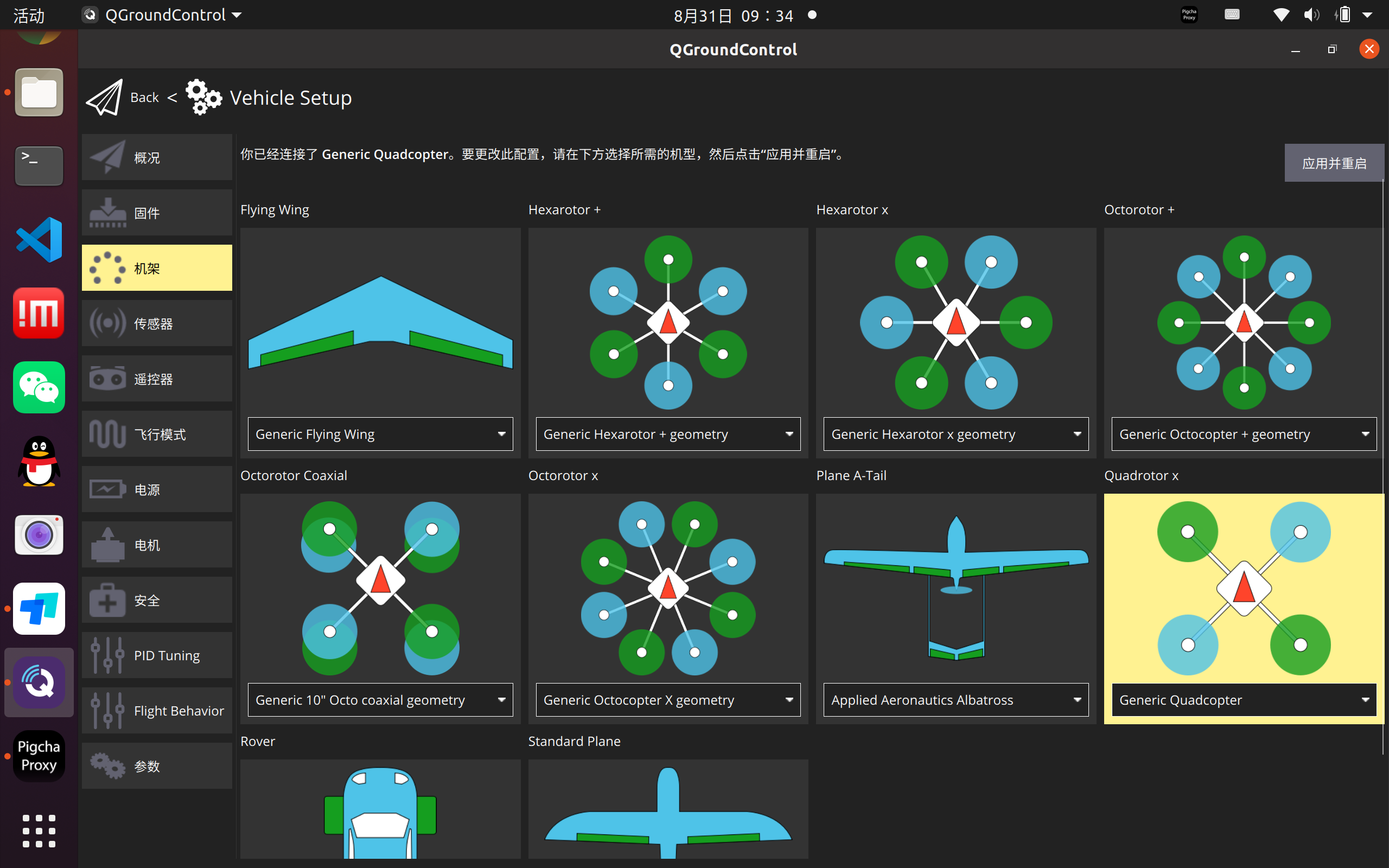Open the 参数 parameters page
Viewport: 1389px width, 868px height.
157,767
